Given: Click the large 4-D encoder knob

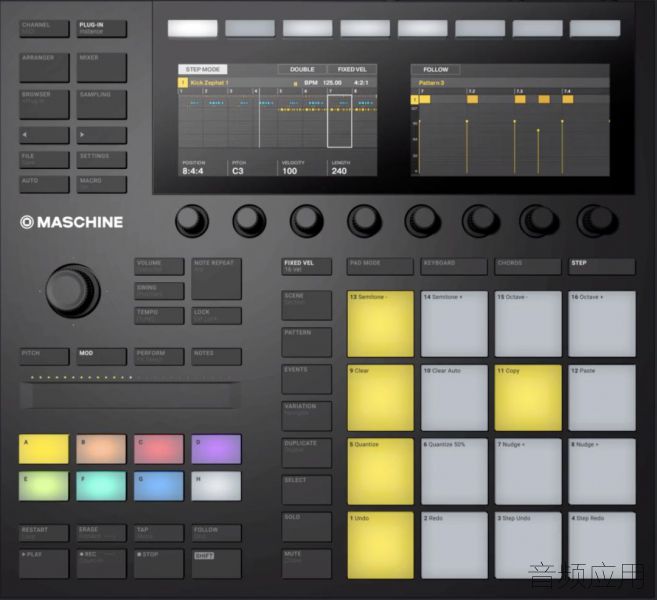Looking at the screenshot, I should coord(72,290).
